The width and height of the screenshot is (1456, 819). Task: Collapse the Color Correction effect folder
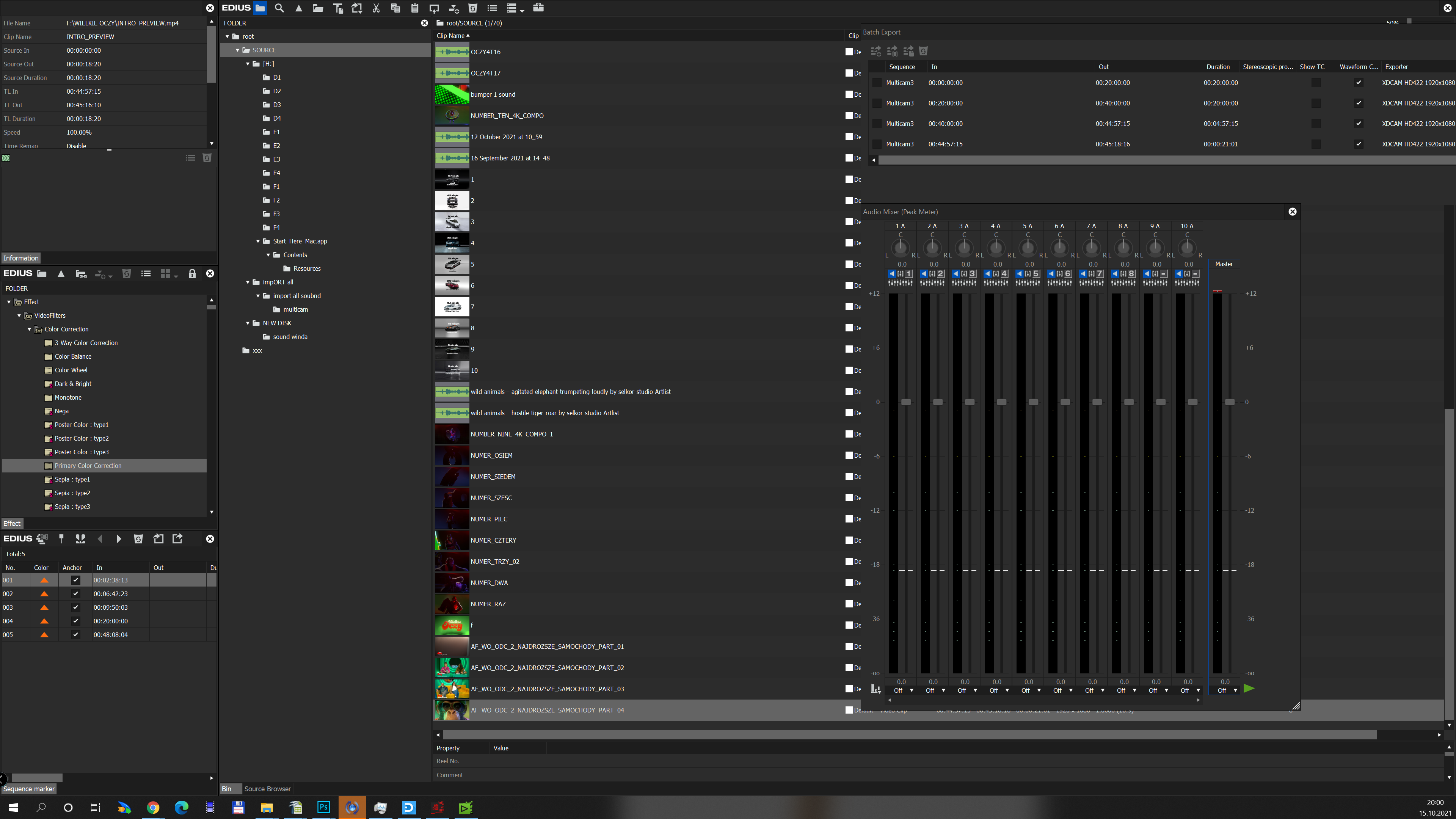pos(30,329)
